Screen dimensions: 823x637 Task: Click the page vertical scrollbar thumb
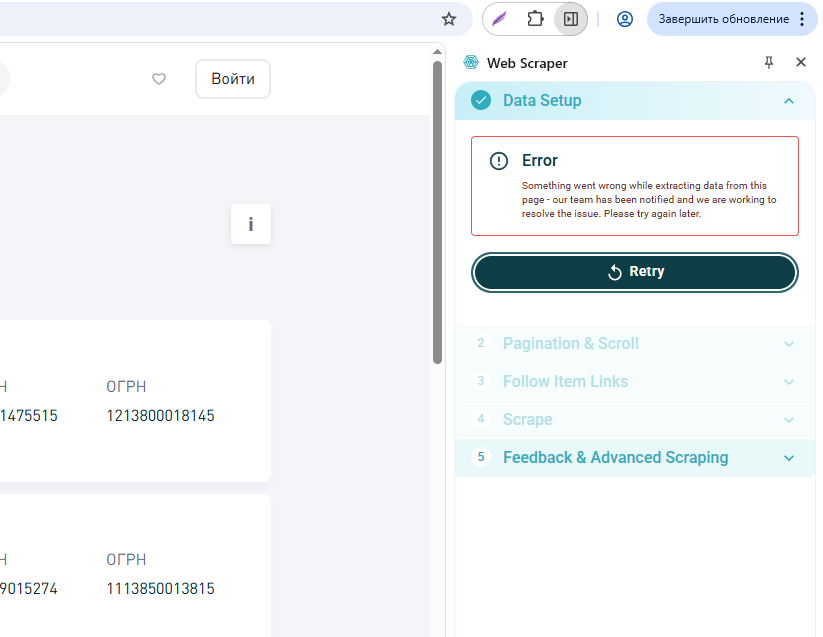coord(437,210)
